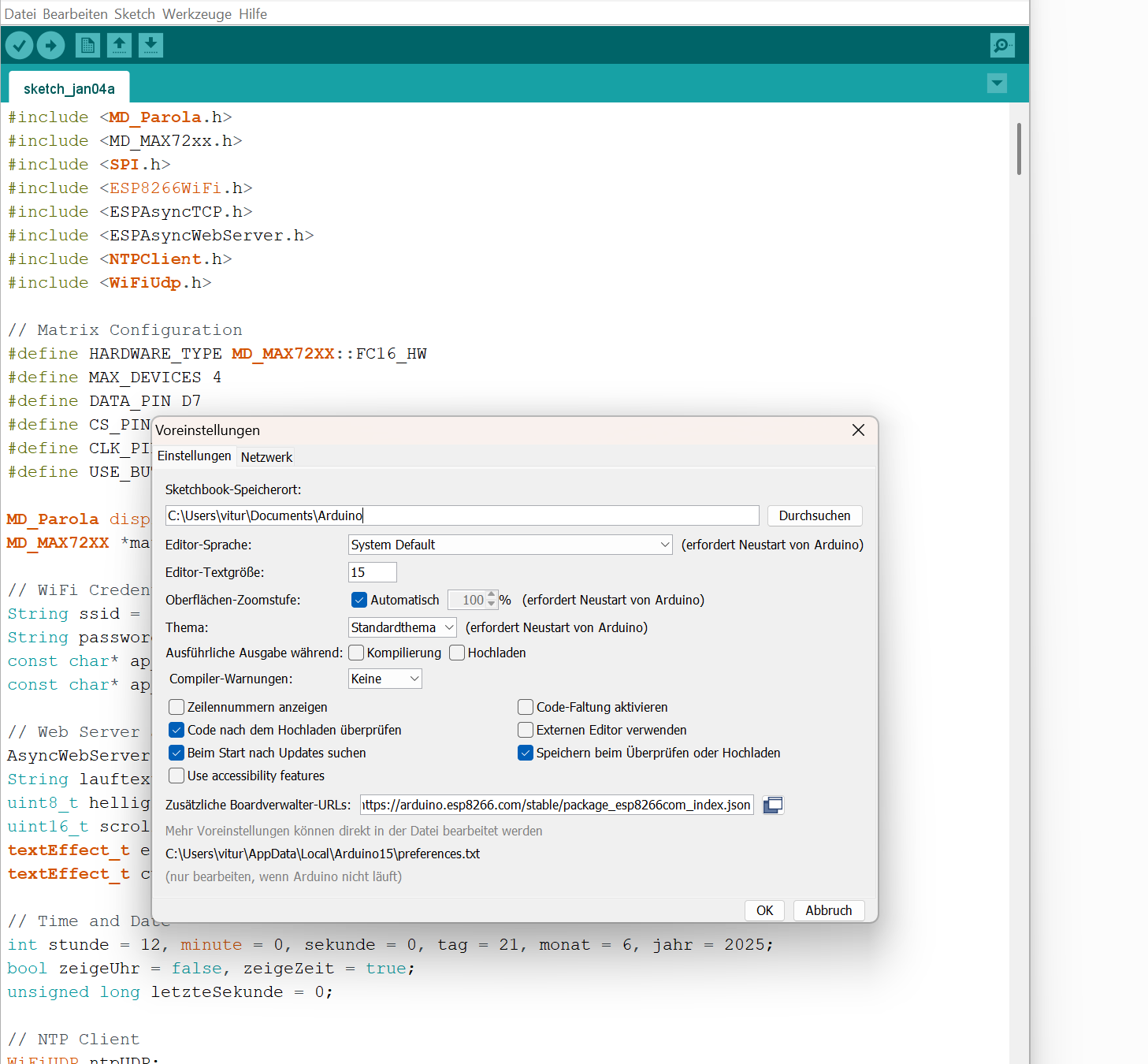Screen dimensions: 1148x1064
Task: Open the Serial Monitor magnifier icon
Action: [x=1001, y=46]
